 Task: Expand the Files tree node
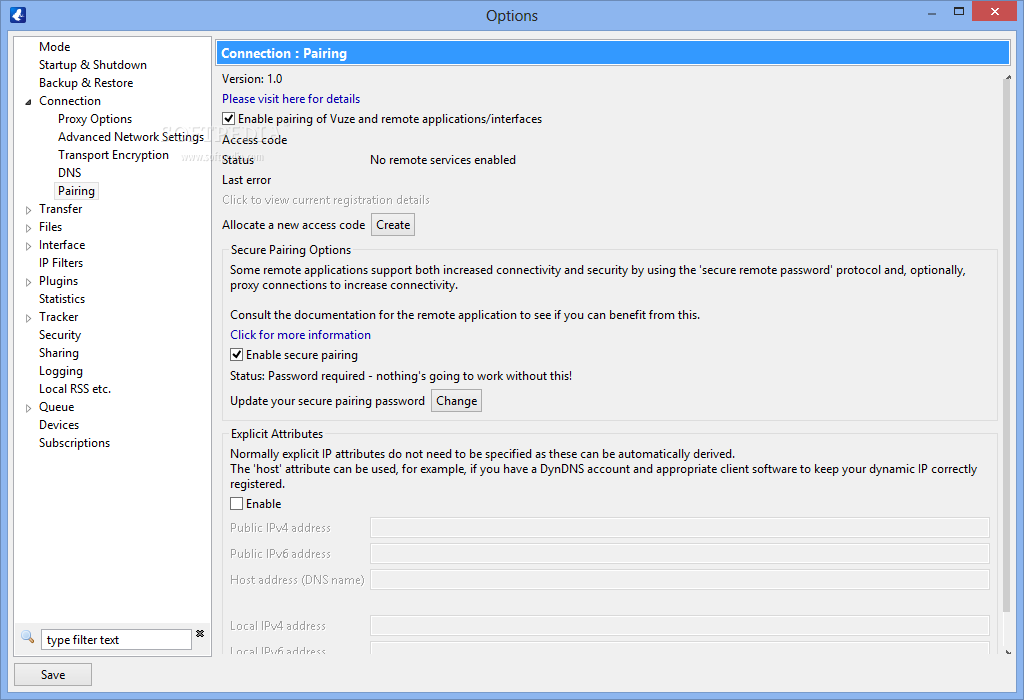pyautogui.click(x=28, y=228)
